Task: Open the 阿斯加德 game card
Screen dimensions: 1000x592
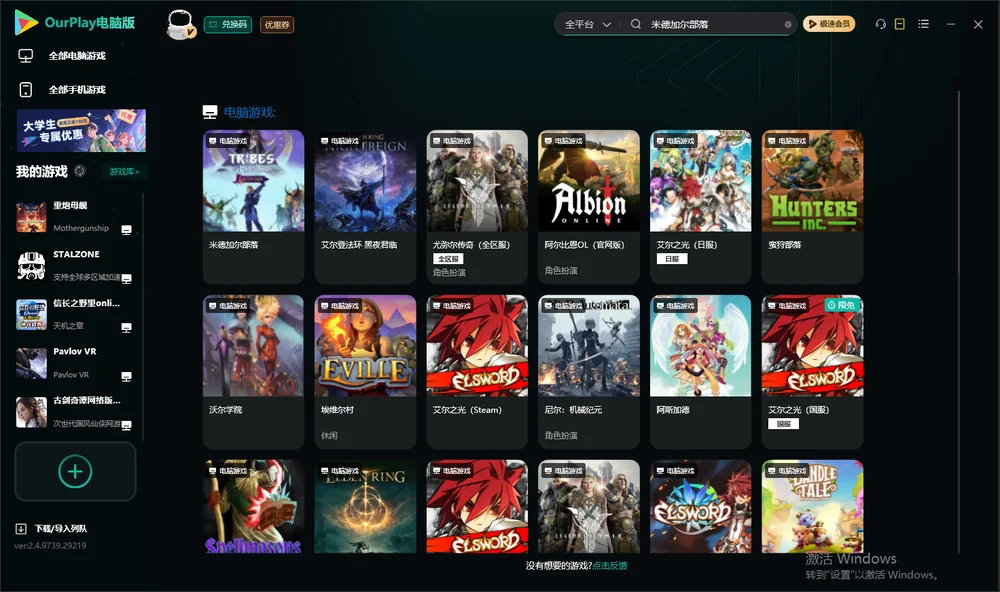Action: pos(700,372)
